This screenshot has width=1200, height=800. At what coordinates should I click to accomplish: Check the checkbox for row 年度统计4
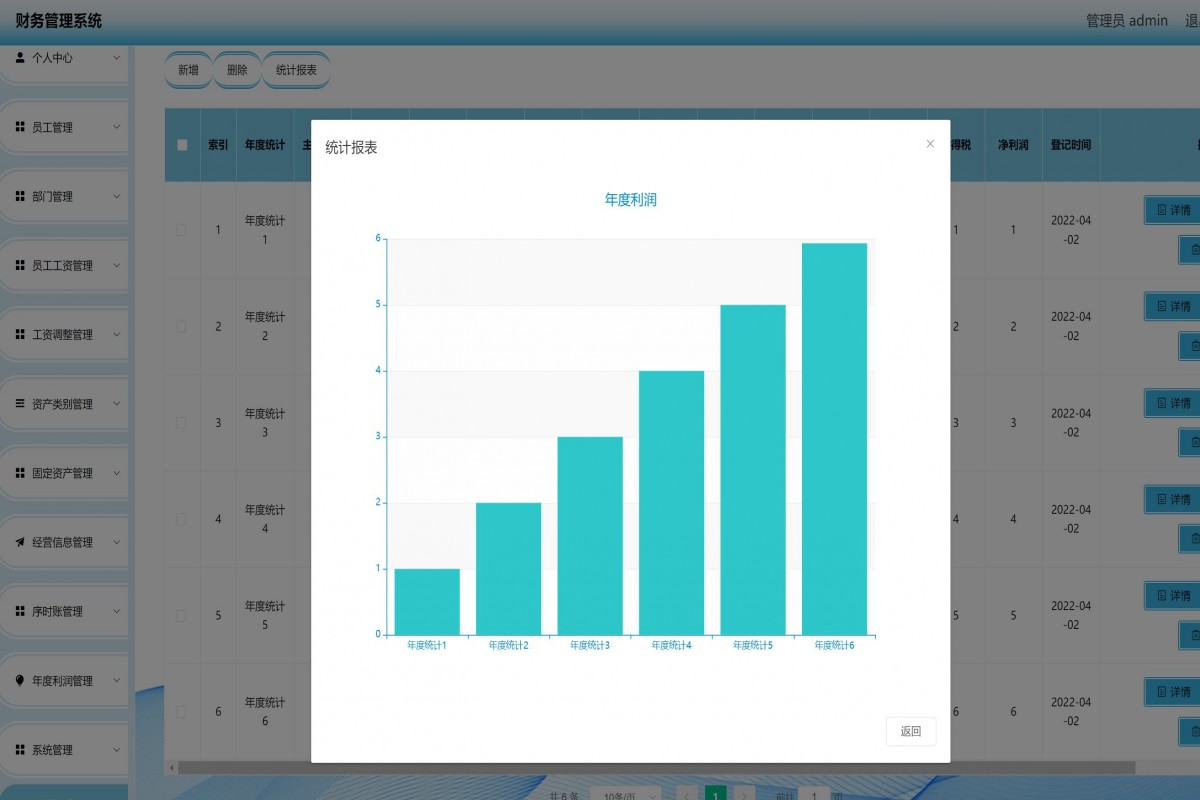[182, 519]
